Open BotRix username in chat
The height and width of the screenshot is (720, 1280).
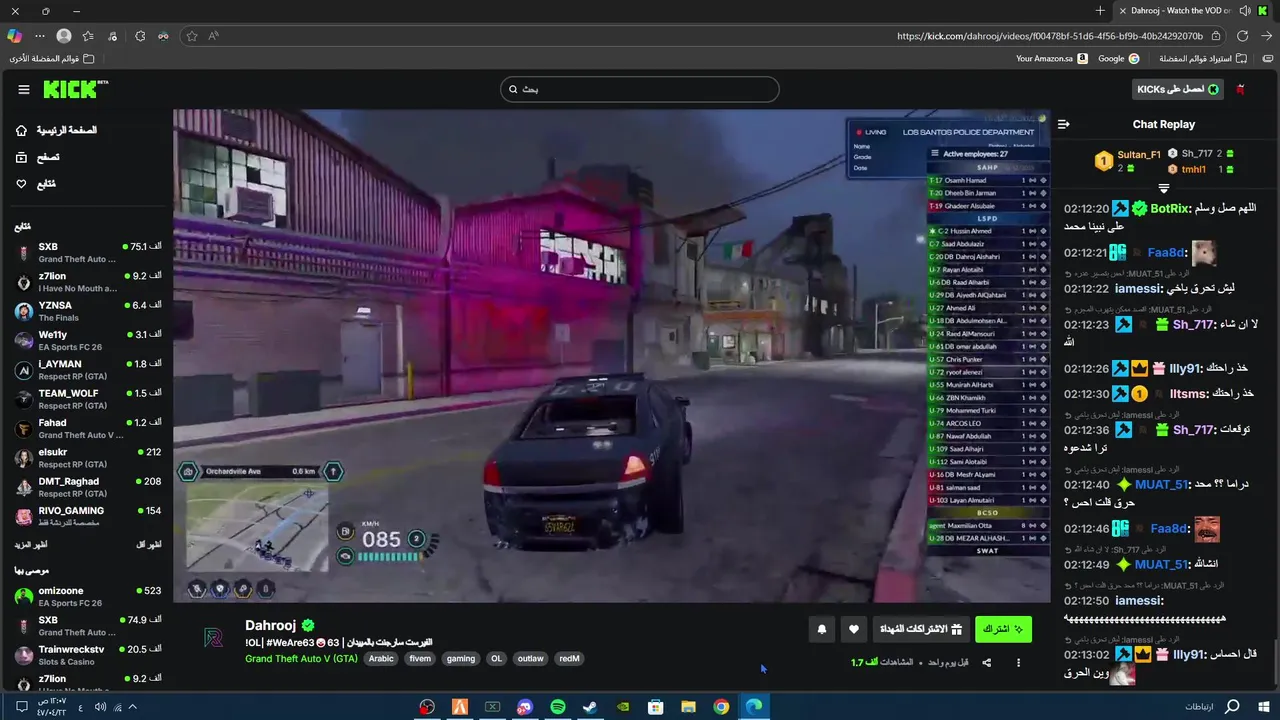[1171, 209]
